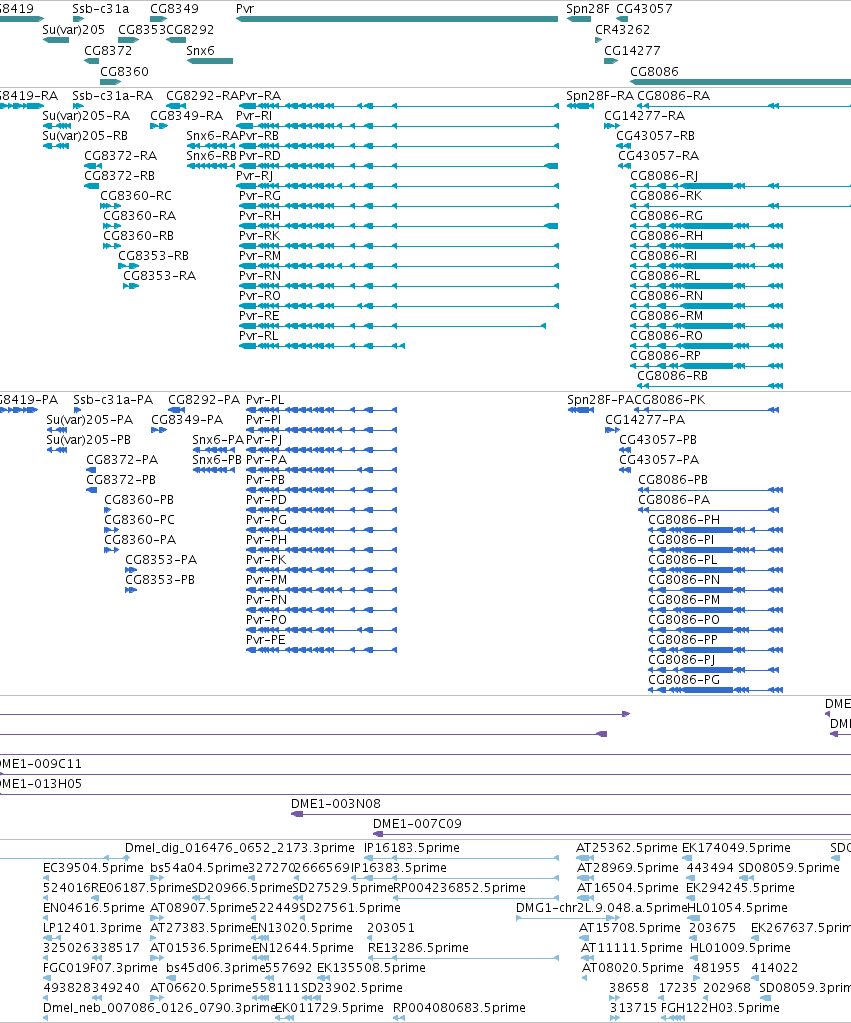Screen dimensions: 851x1023
Task: Select EST FGH122H03.5prime
Action: coord(673,1018)
